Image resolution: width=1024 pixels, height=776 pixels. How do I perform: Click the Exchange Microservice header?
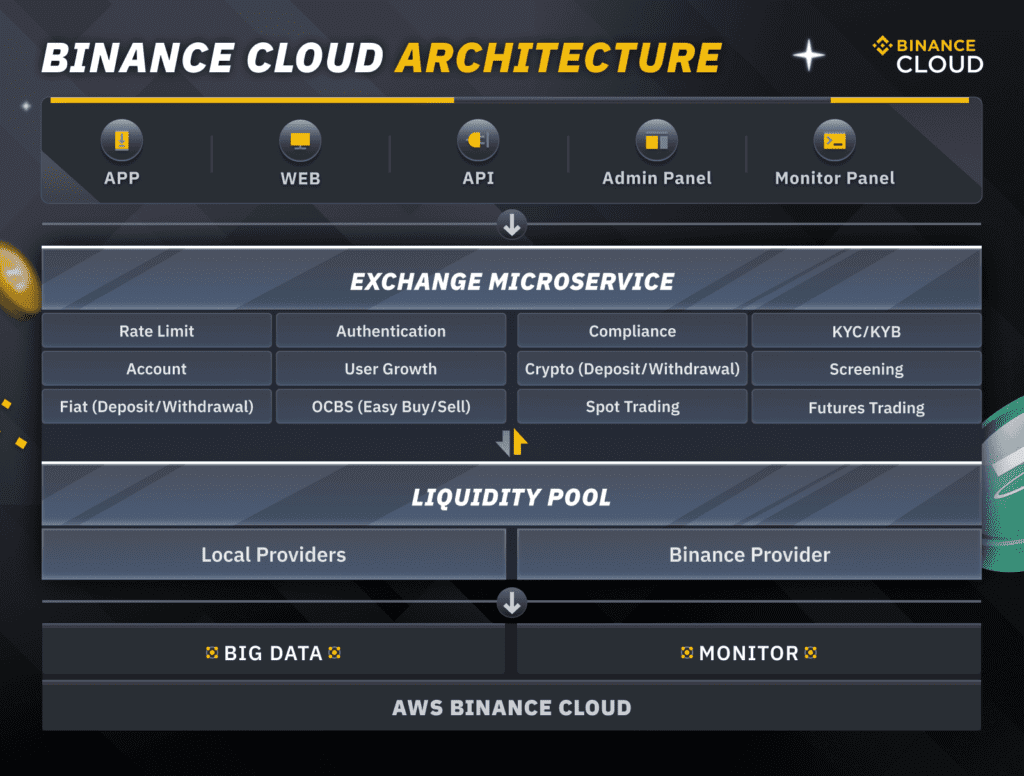(x=511, y=279)
